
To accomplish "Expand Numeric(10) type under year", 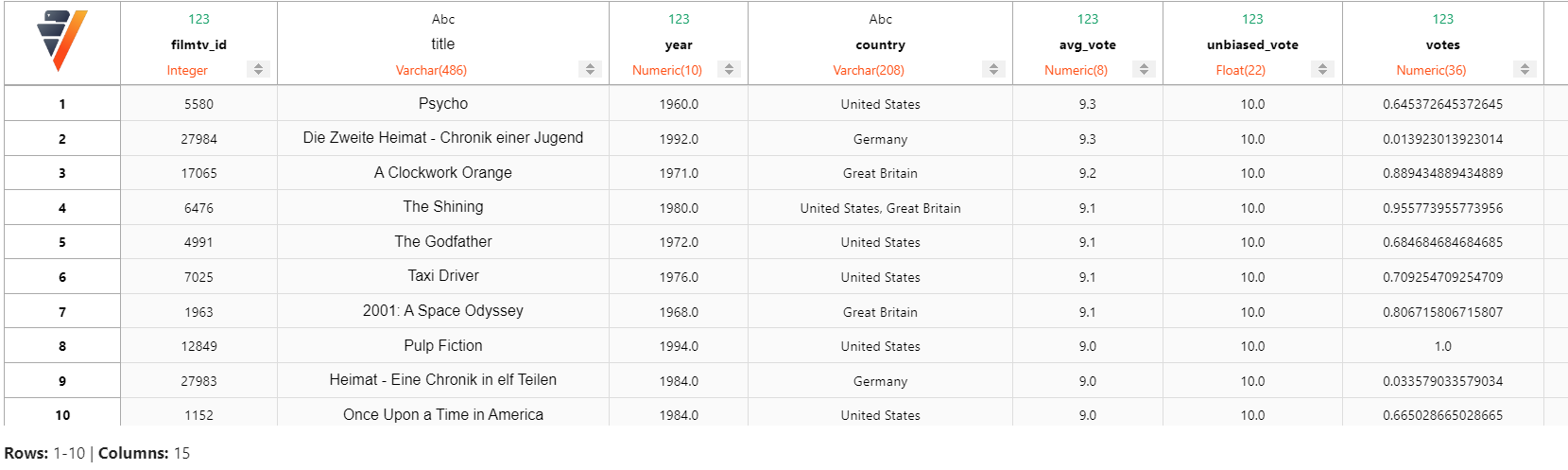I will tap(667, 70).
